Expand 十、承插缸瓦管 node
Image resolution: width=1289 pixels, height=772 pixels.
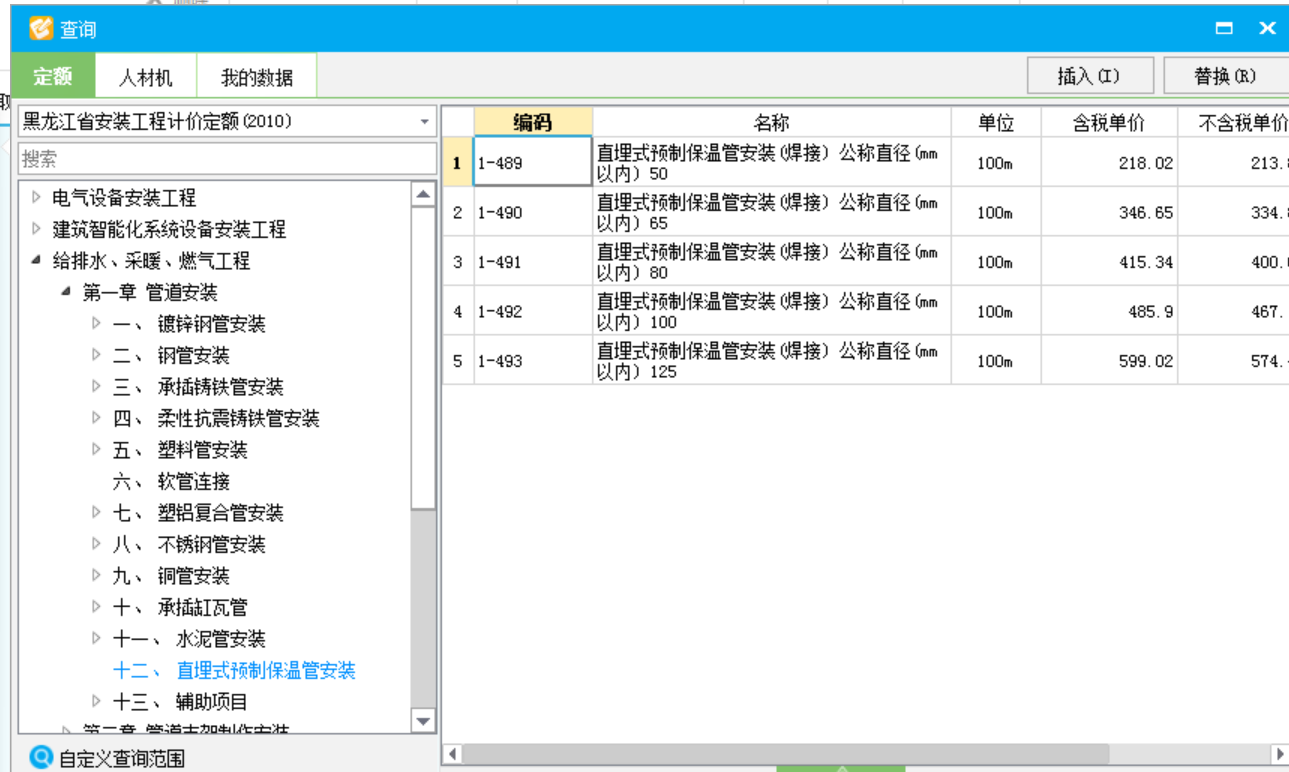tap(96, 607)
